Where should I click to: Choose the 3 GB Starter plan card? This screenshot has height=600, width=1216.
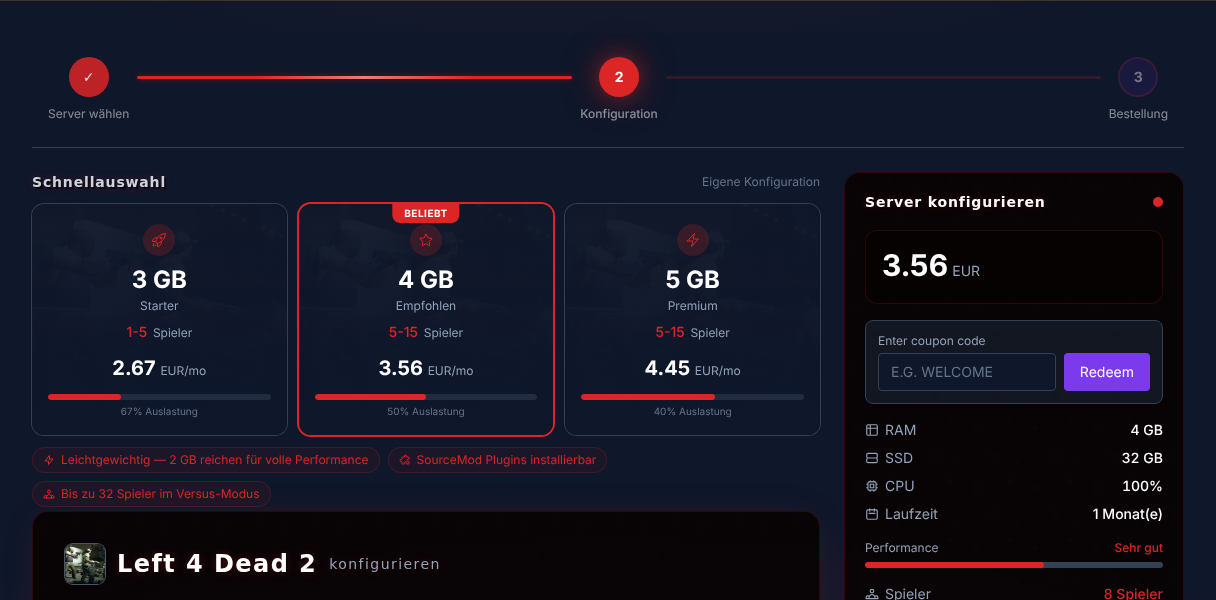[x=159, y=320]
